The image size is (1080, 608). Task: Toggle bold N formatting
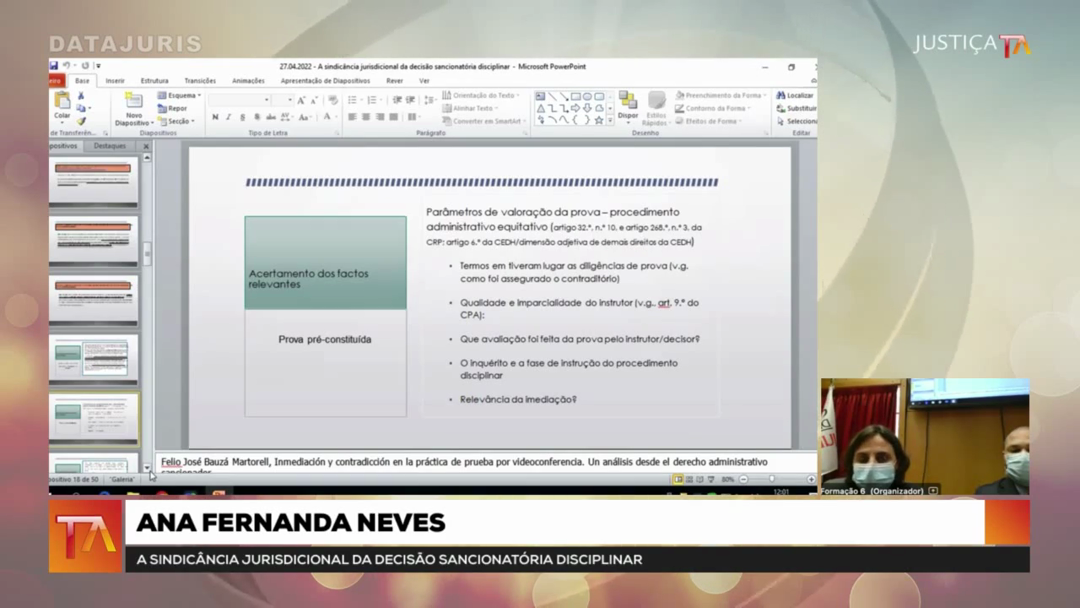215,118
